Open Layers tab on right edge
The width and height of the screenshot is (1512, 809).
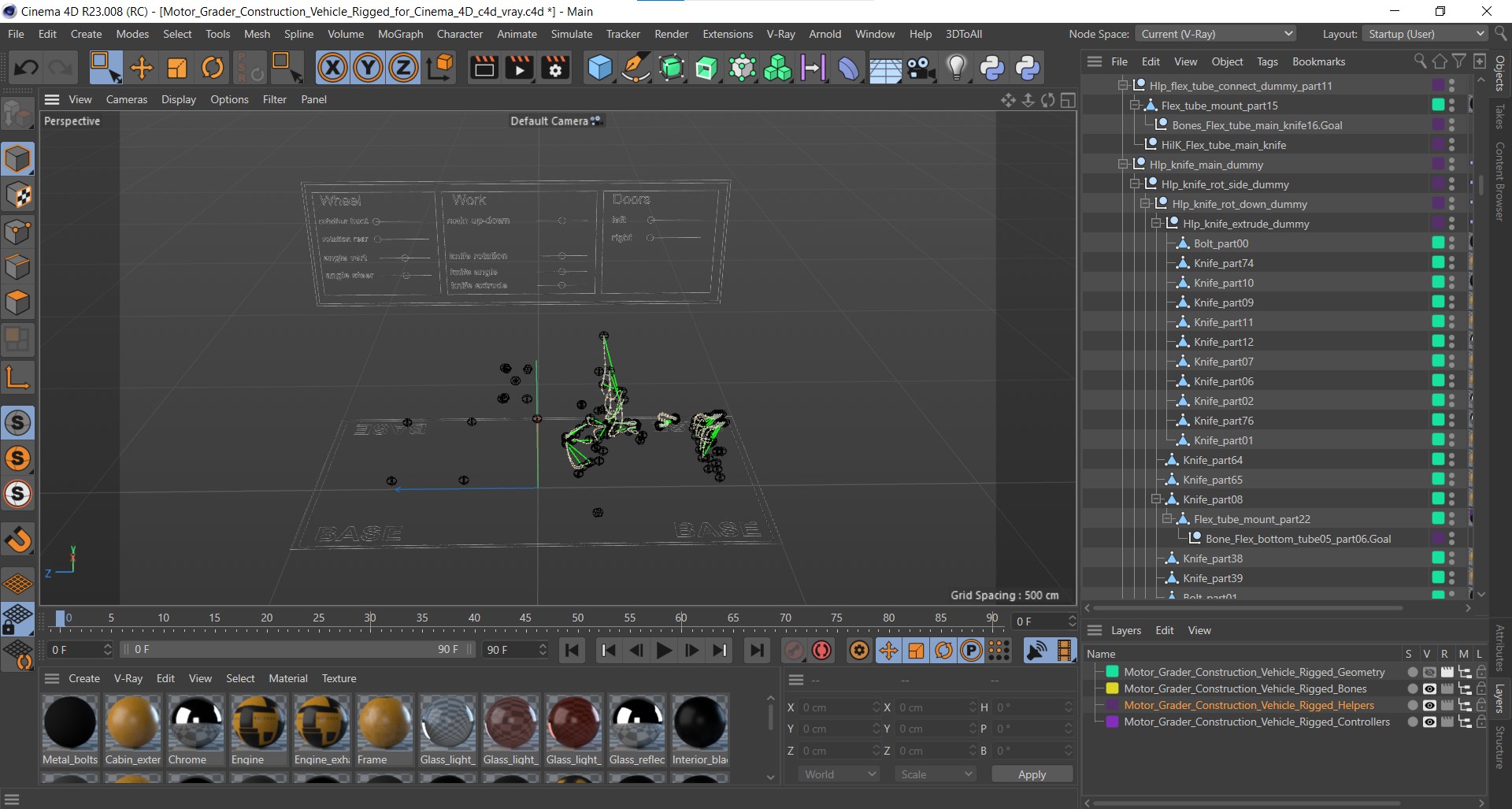click(1500, 697)
